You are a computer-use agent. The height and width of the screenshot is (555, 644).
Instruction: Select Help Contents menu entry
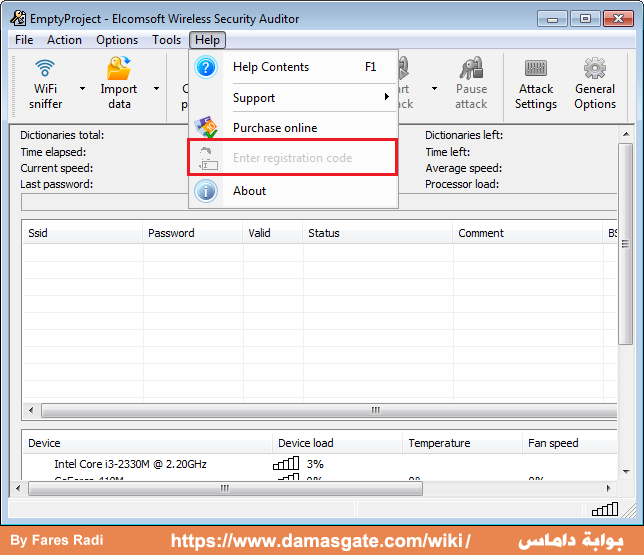(293, 67)
